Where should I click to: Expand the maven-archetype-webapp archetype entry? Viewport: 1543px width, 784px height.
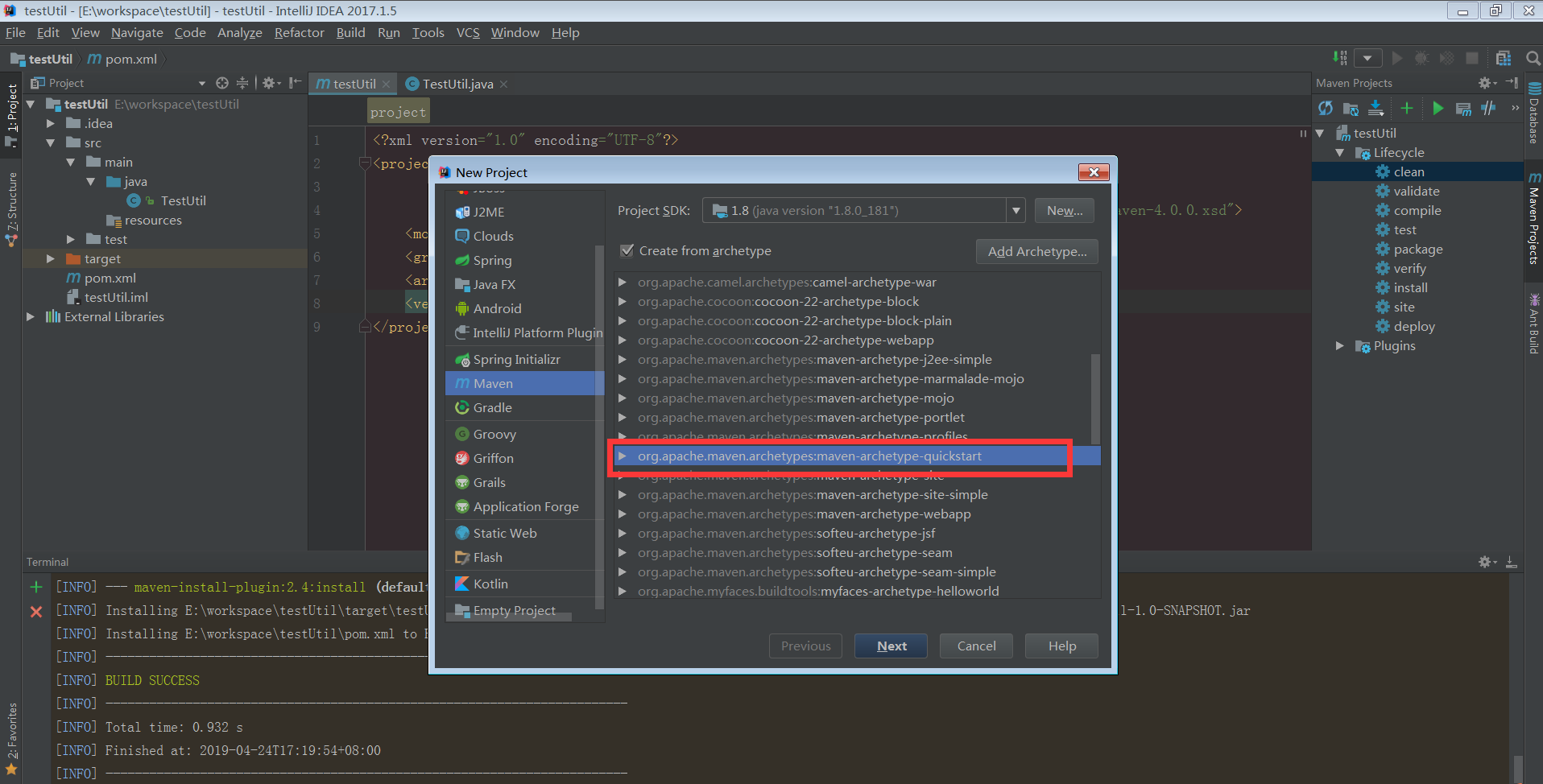point(622,514)
